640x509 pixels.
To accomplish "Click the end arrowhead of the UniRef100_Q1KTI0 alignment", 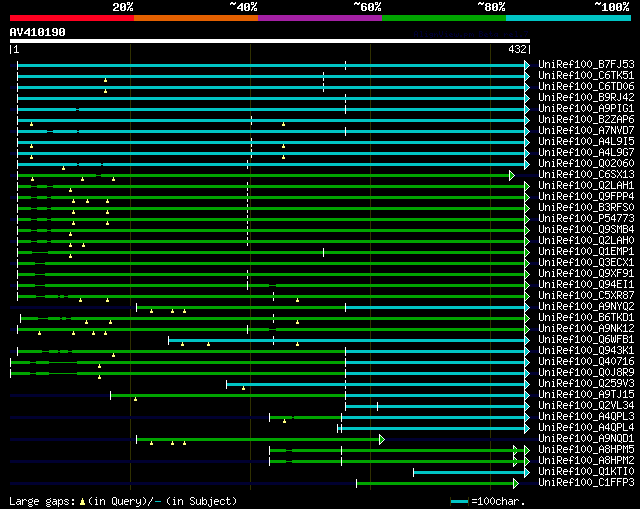I will (527, 473).
